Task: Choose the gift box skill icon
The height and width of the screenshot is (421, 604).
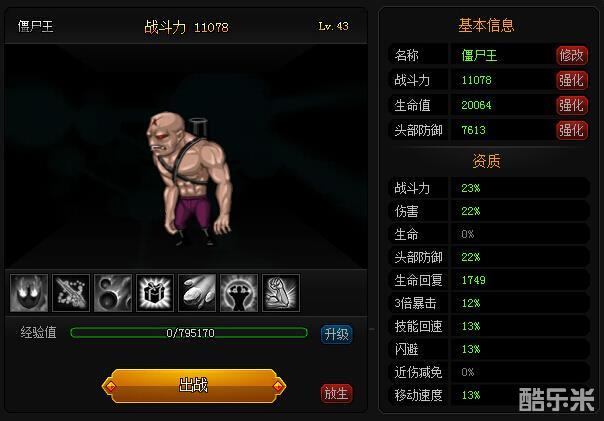Action: [155, 293]
